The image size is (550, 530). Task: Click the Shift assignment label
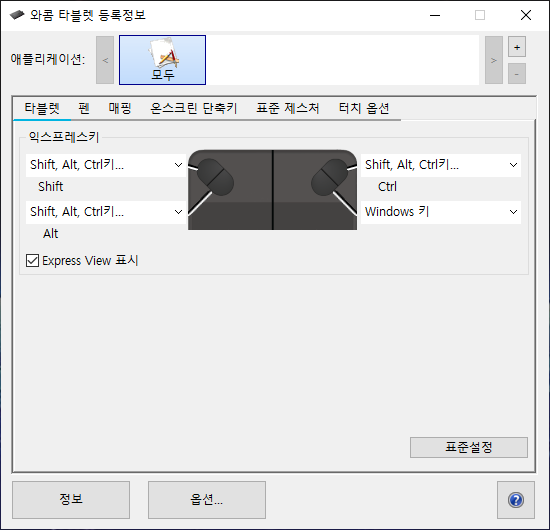click(x=51, y=187)
